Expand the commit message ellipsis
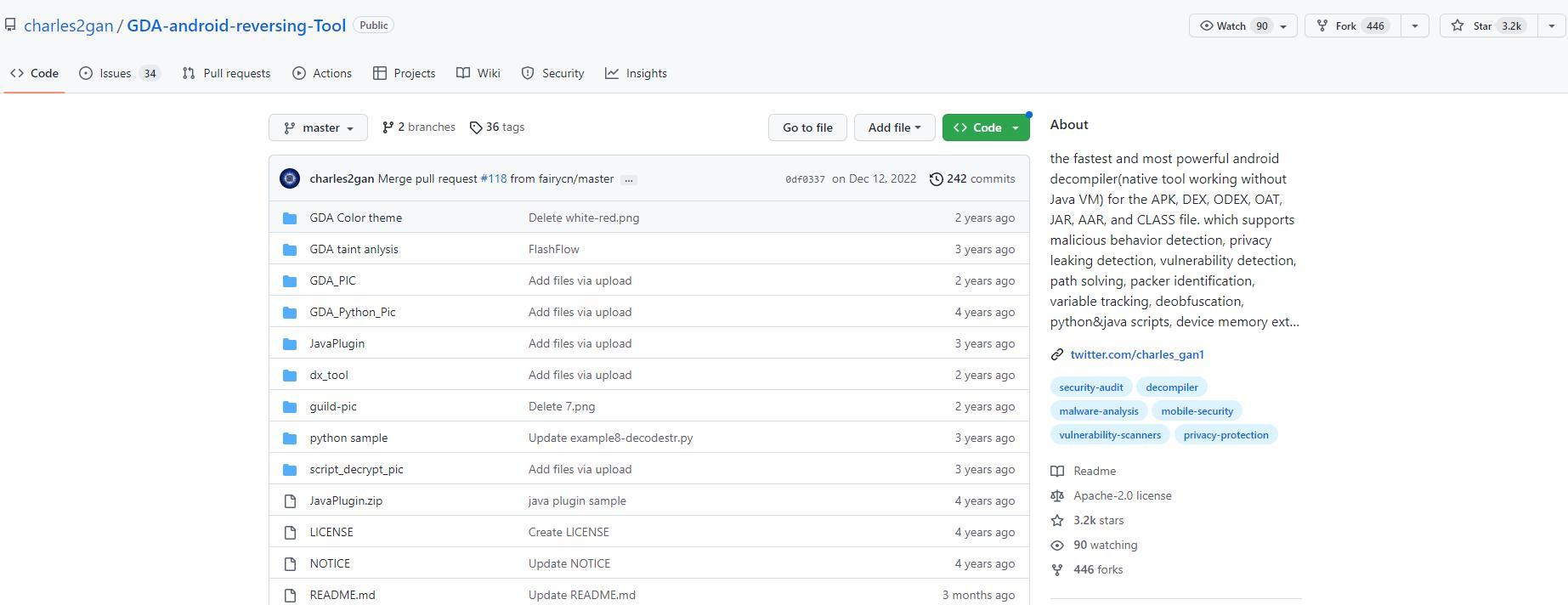Screen dimensions: 1568x605 tap(629, 179)
